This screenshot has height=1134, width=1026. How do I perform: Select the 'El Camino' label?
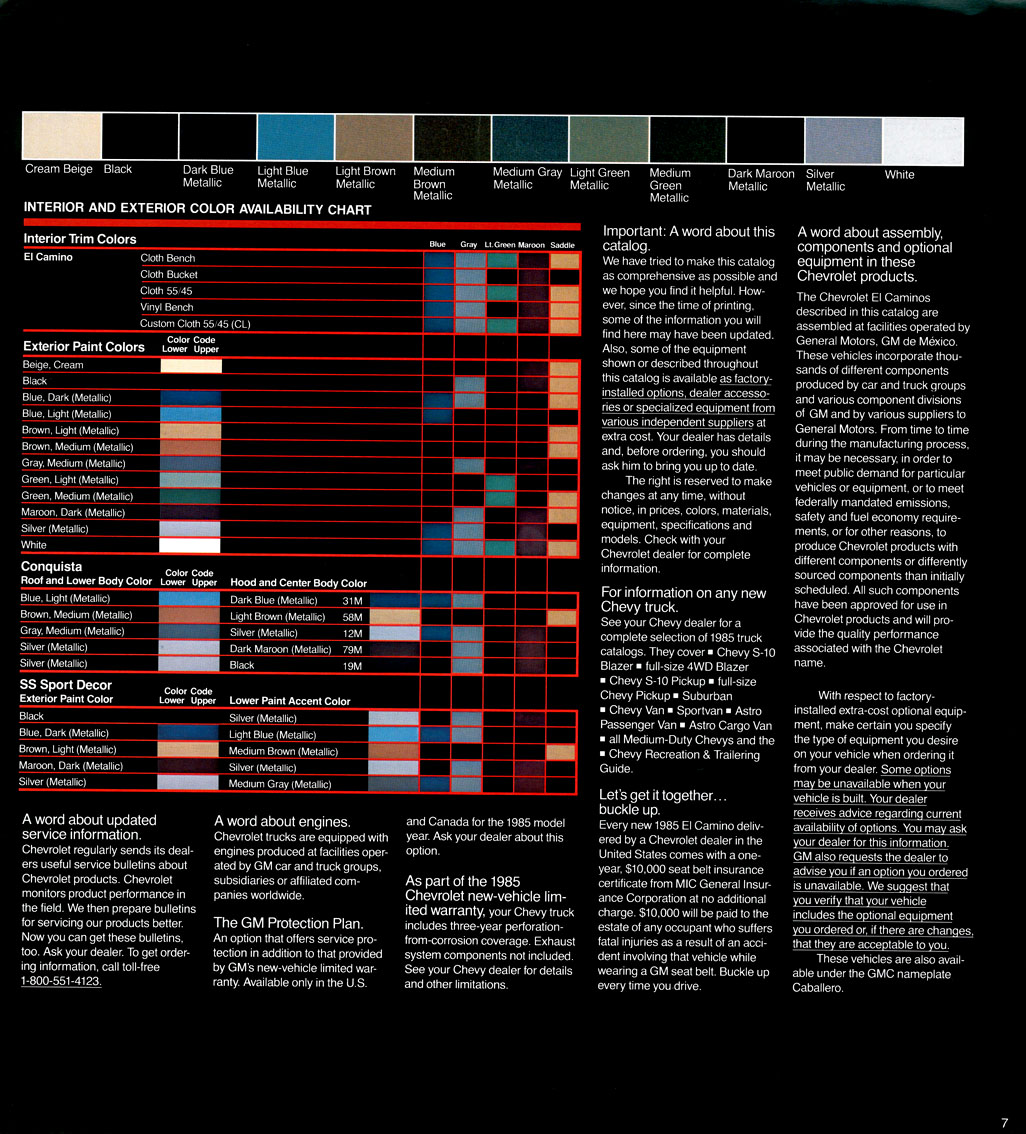coord(48,257)
